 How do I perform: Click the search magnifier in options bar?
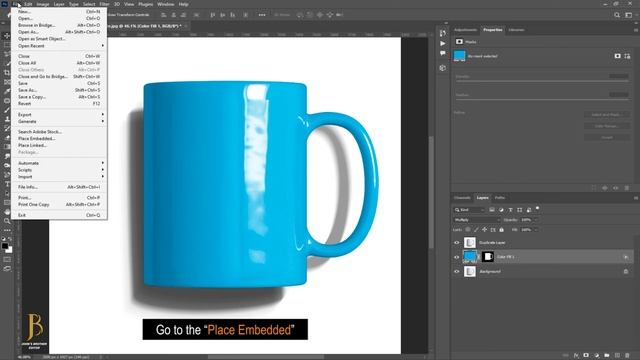click(x=617, y=15)
